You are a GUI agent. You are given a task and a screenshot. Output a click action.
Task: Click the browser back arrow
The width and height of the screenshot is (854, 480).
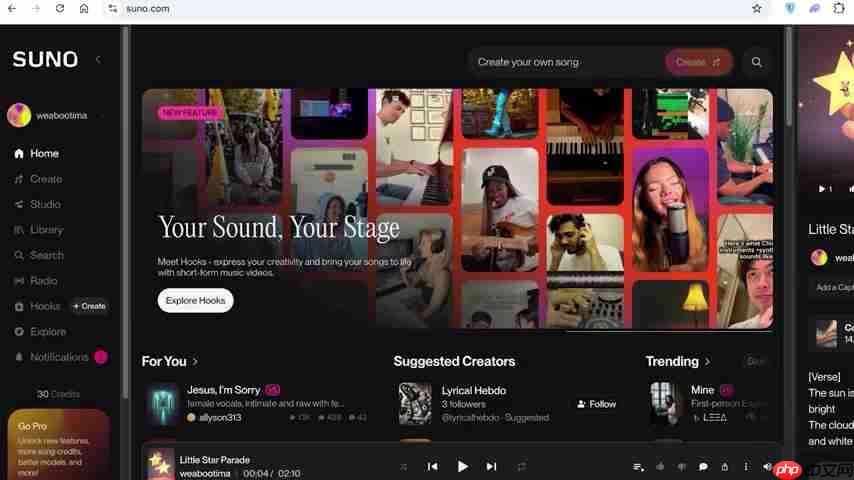coord(12,8)
